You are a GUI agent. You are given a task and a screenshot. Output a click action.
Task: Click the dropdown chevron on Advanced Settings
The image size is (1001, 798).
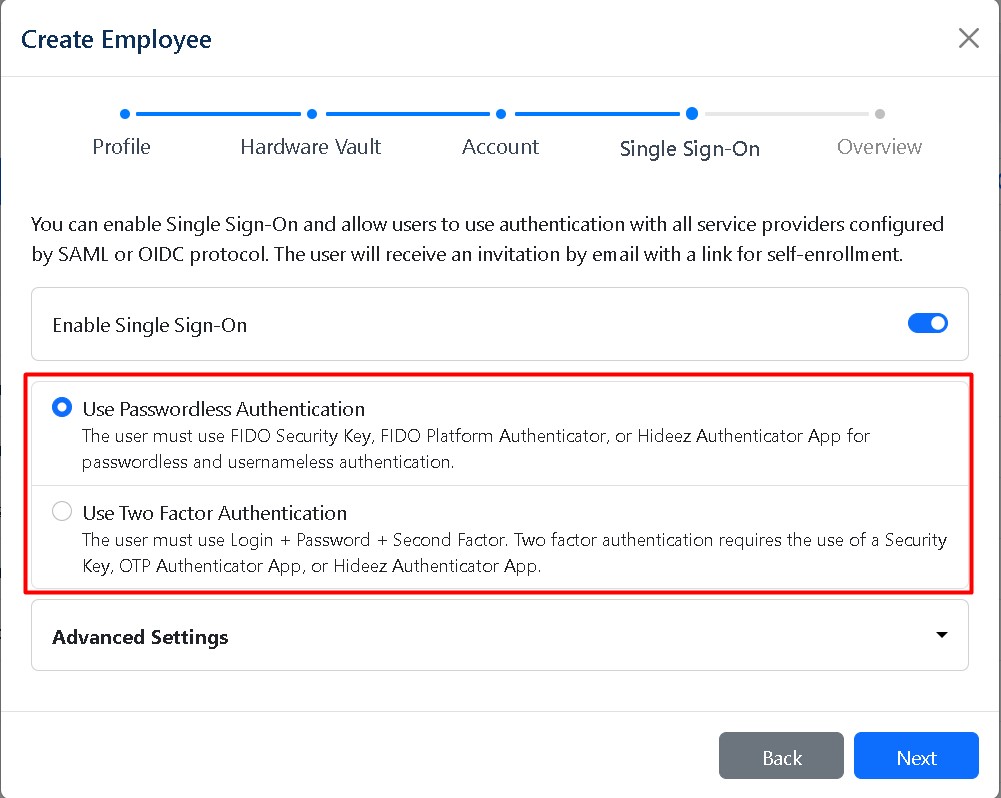click(941, 635)
